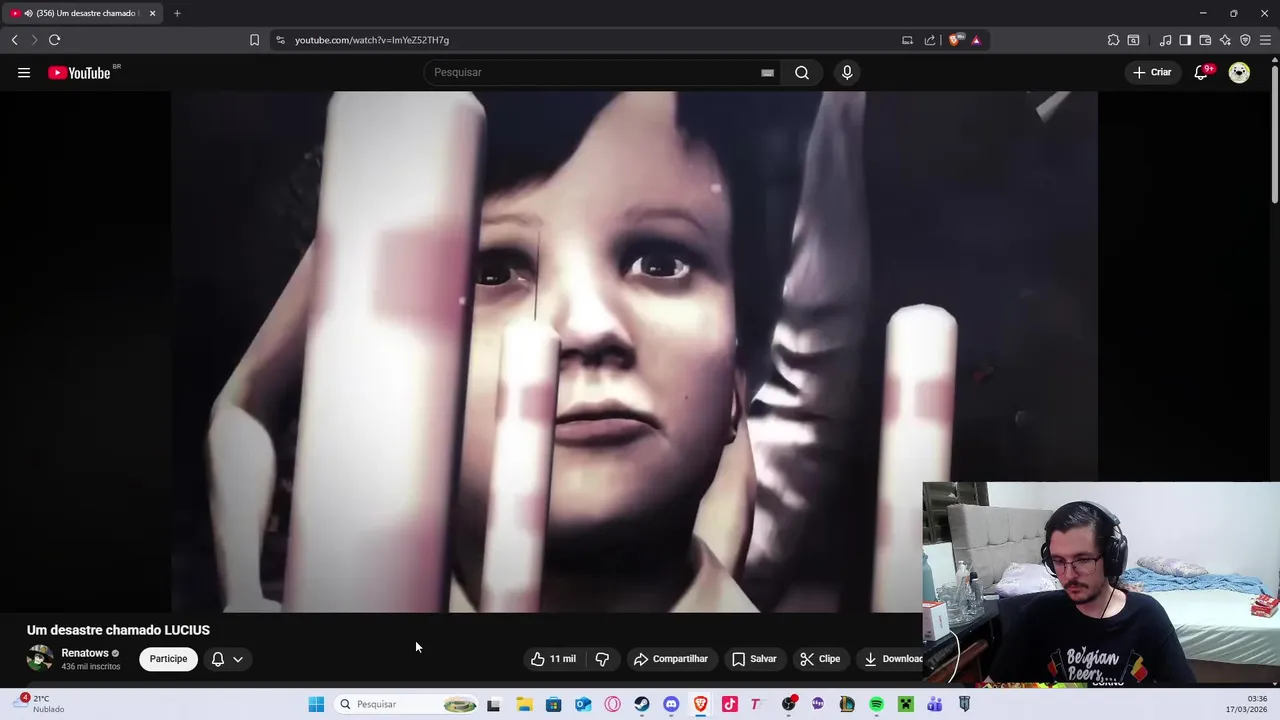Click the Criar button
Screen dimensions: 1280x720
click(x=1152, y=72)
